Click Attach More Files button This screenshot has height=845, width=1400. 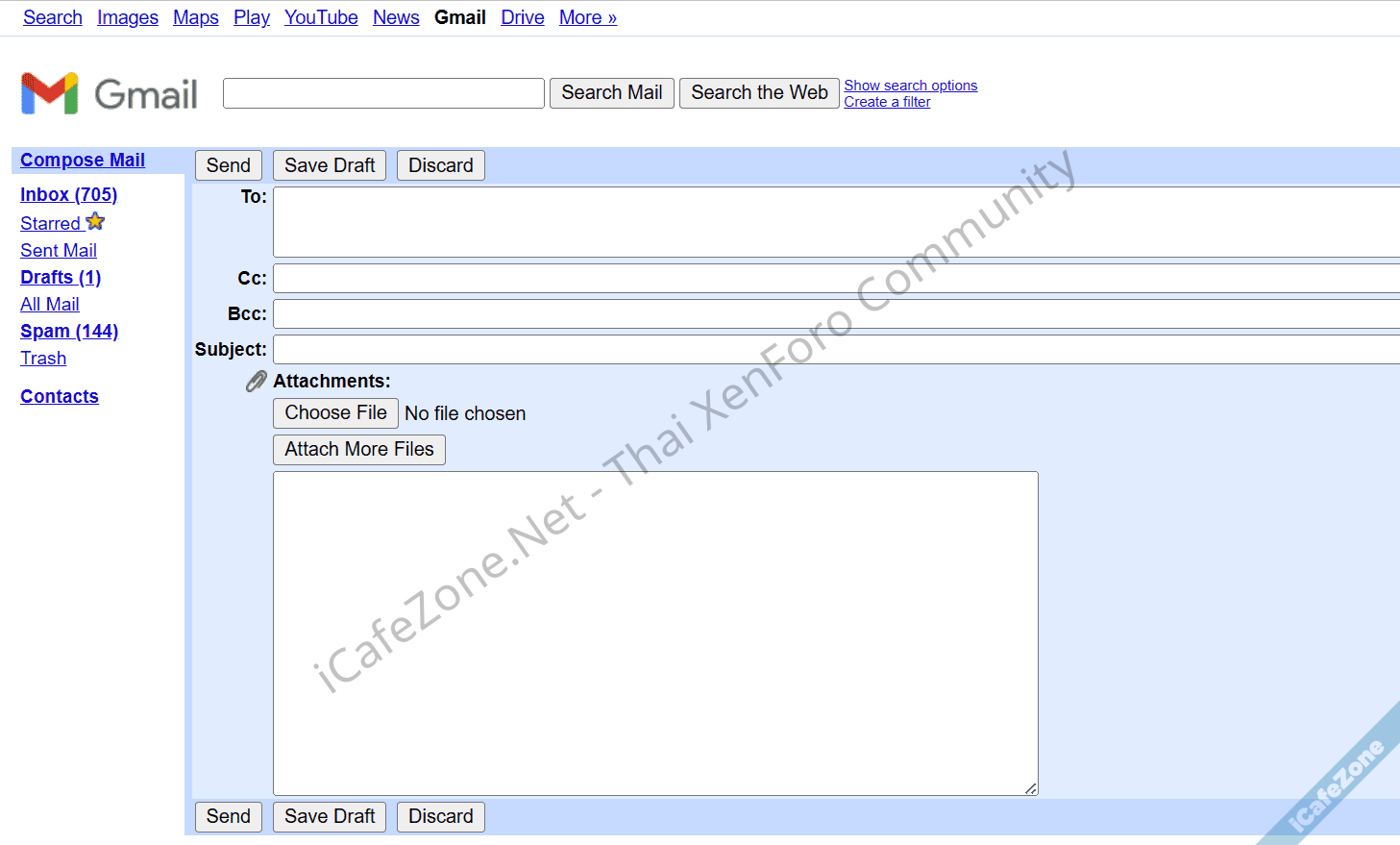[x=358, y=449]
